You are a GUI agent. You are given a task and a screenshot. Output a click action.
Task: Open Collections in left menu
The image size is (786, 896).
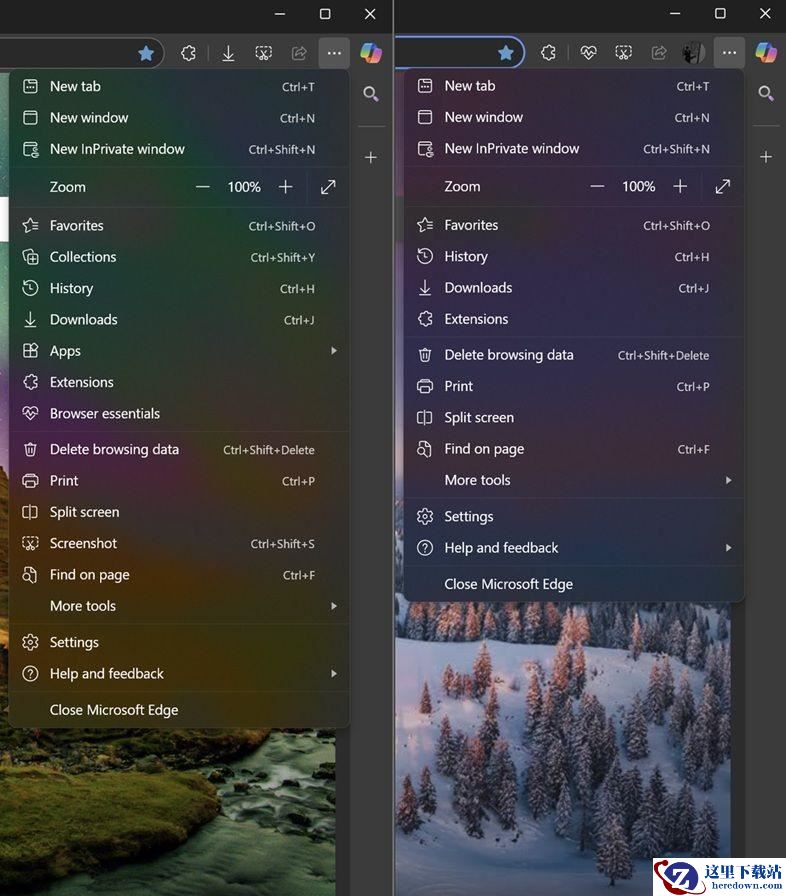(x=179, y=257)
